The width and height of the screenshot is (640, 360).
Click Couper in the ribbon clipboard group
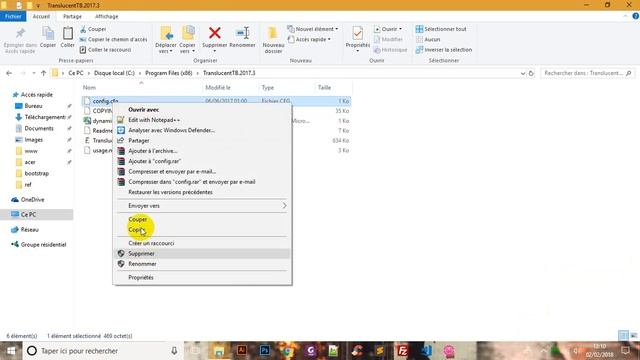pyautogui.click(x=93, y=29)
